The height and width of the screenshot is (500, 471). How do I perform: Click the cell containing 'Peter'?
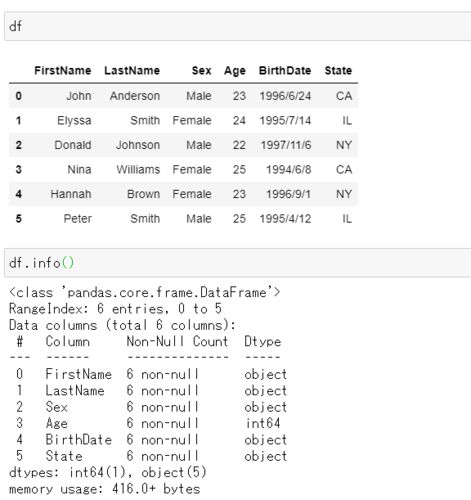point(77,219)
